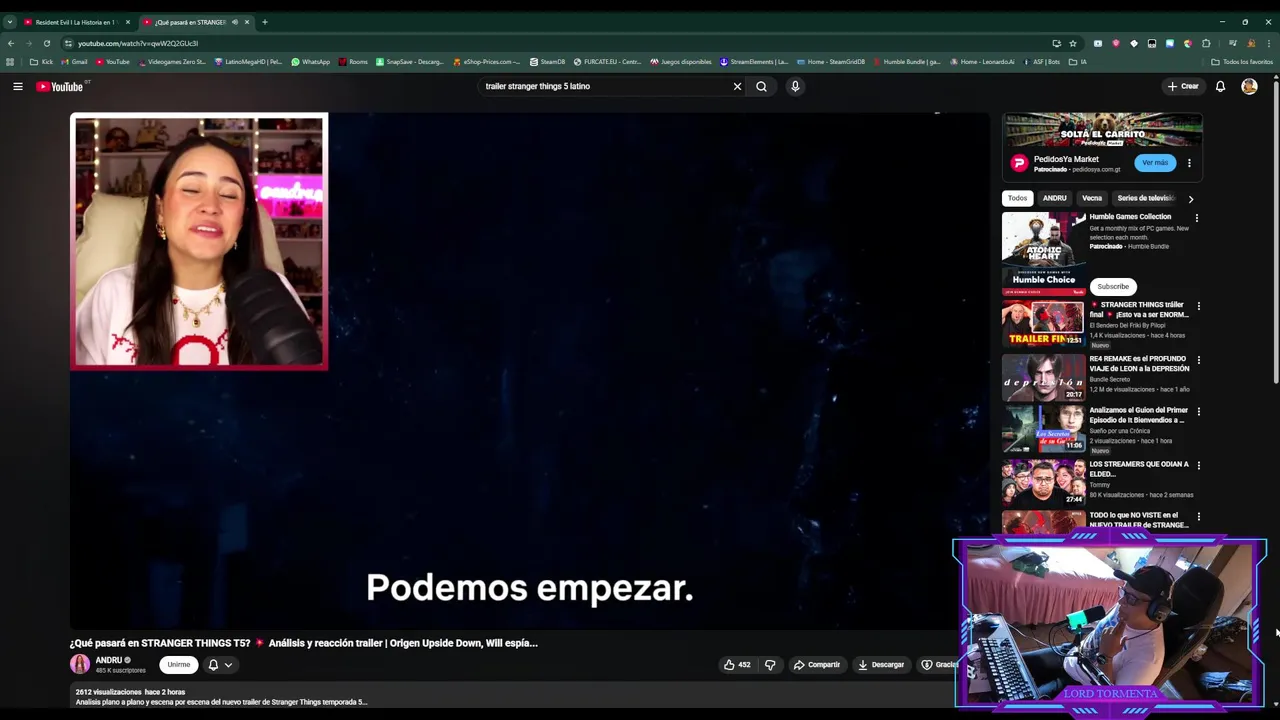The width and height of the screenshot is (1280, 720).
Task: Open RE4 REMAKE depresión video thumbnail
Action: [x=1043, y=377]
